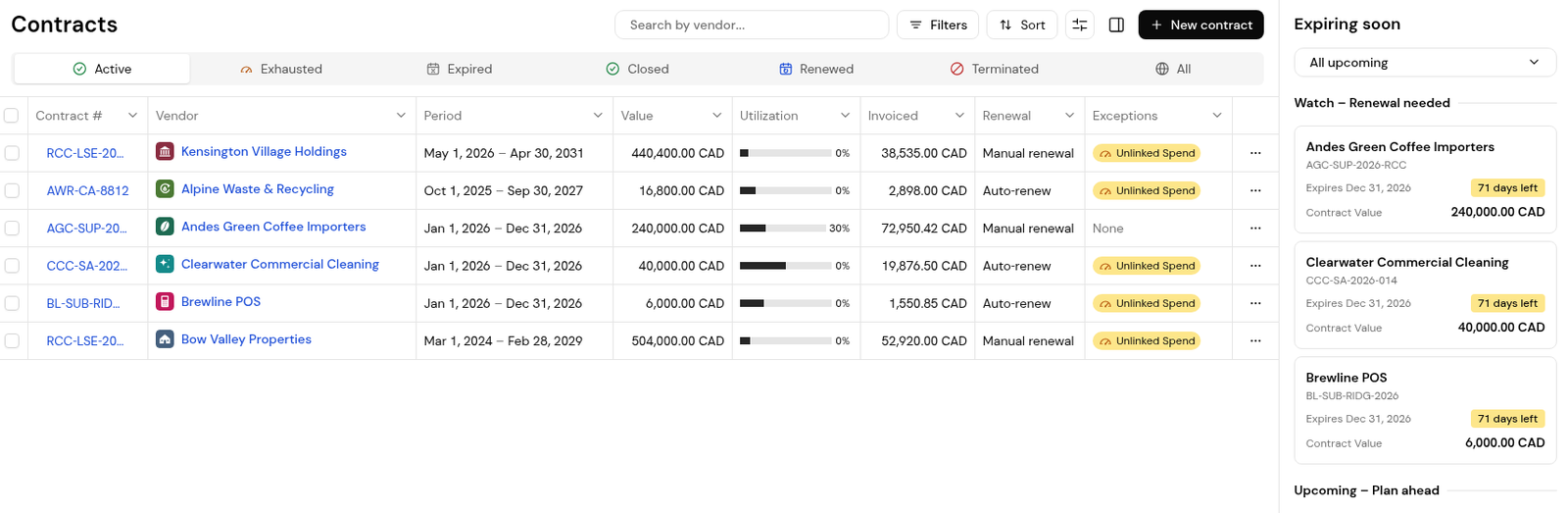The height and width of the screenshot is (513, 1568).
Task: Open the All upcoming dropdown
Action: click(x=1425, y=62)
